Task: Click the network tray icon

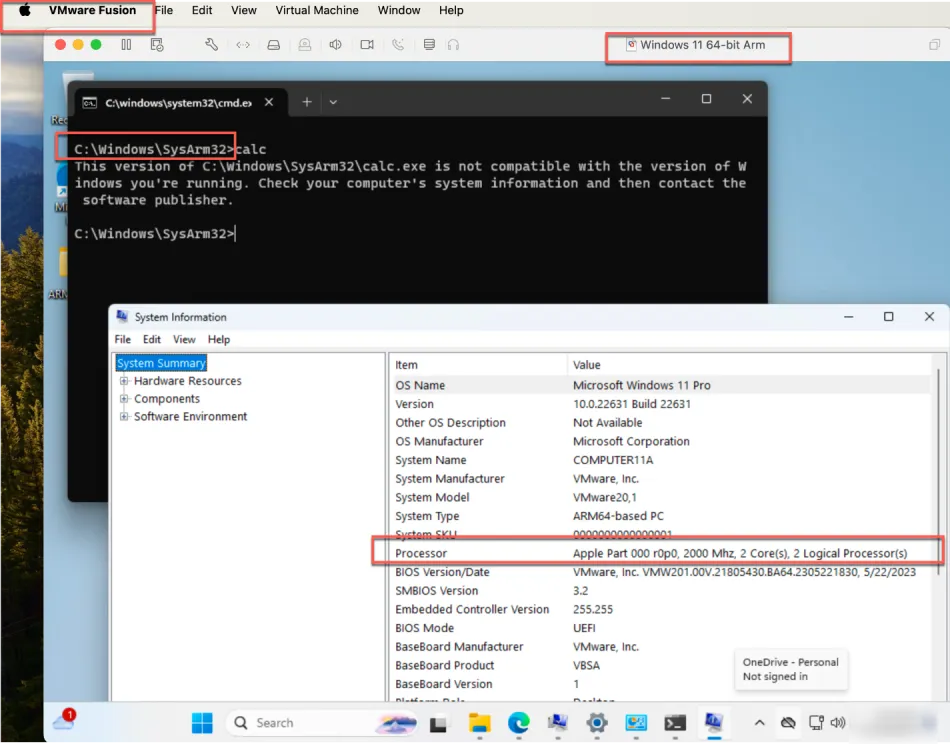Action: pyautogui.click(x=816, y=723)
